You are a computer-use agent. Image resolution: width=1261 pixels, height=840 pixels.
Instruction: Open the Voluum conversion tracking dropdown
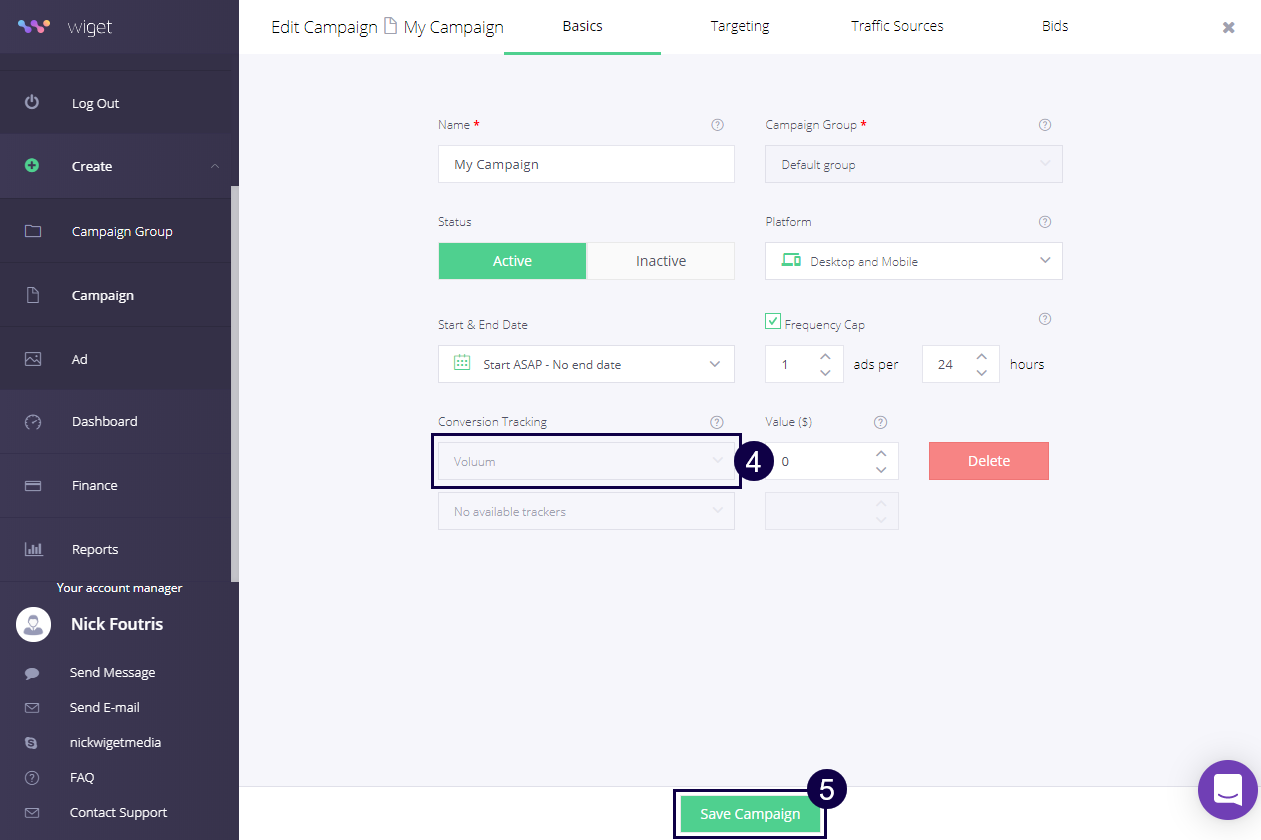586,461
